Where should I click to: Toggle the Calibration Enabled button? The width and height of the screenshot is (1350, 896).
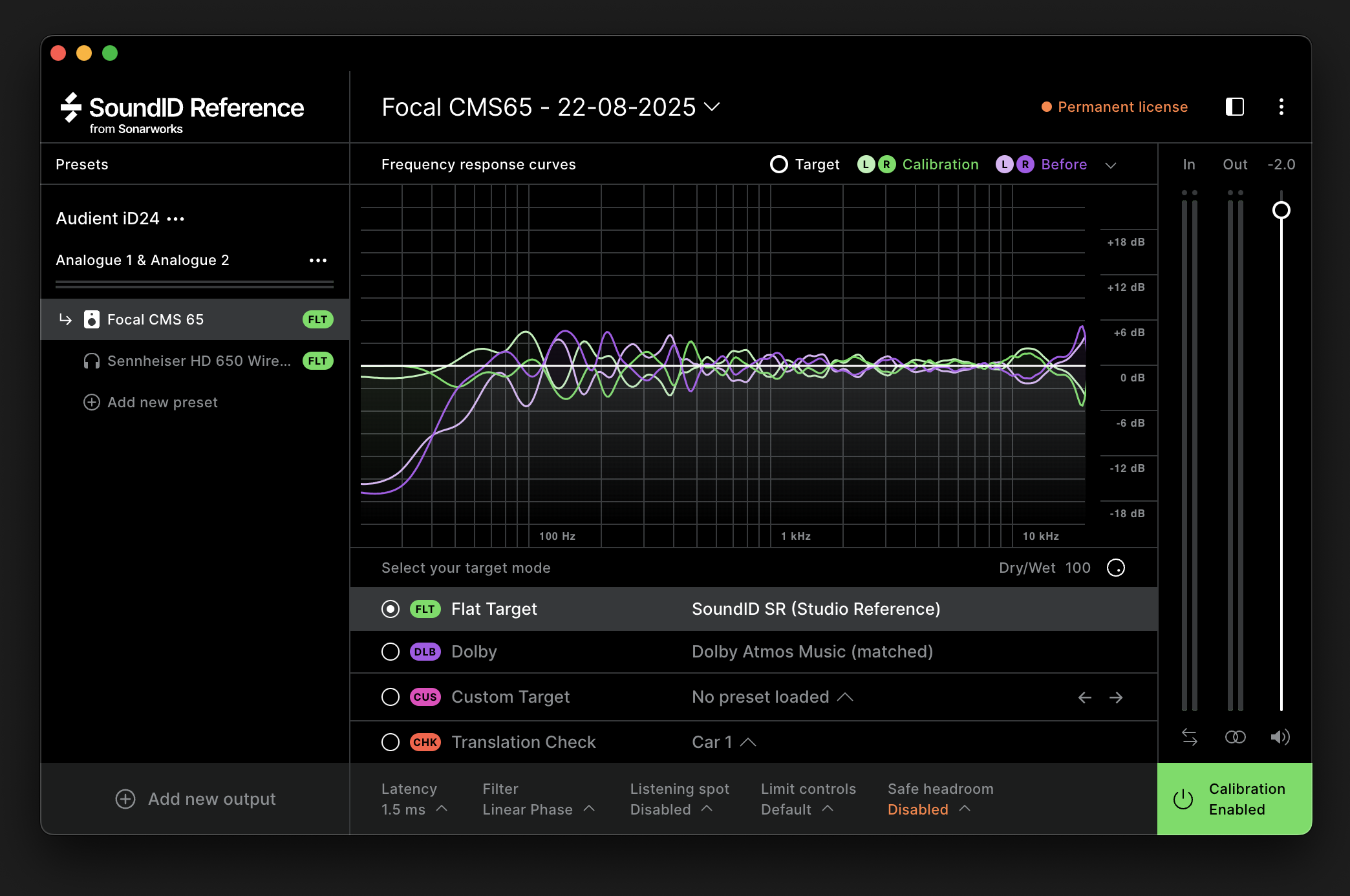coord(1235,799)
